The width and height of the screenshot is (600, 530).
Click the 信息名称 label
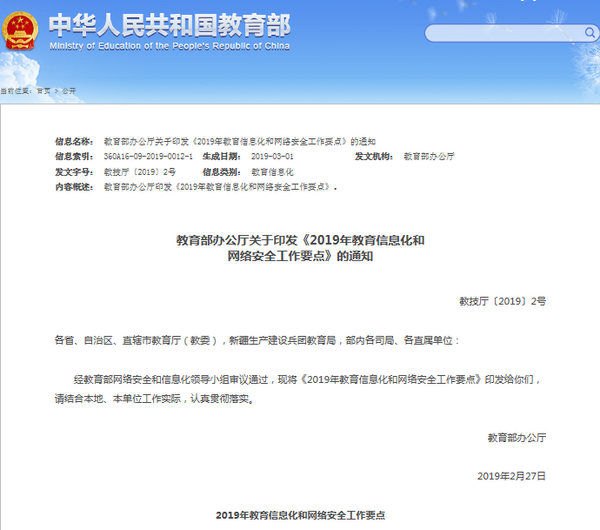click(x=74, y=142)
